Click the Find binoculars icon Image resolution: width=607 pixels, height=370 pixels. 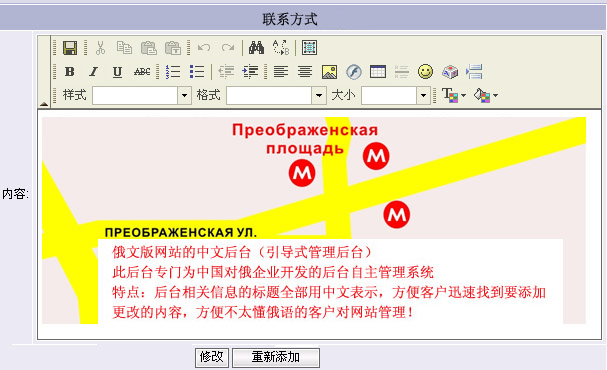pos(256,48)
